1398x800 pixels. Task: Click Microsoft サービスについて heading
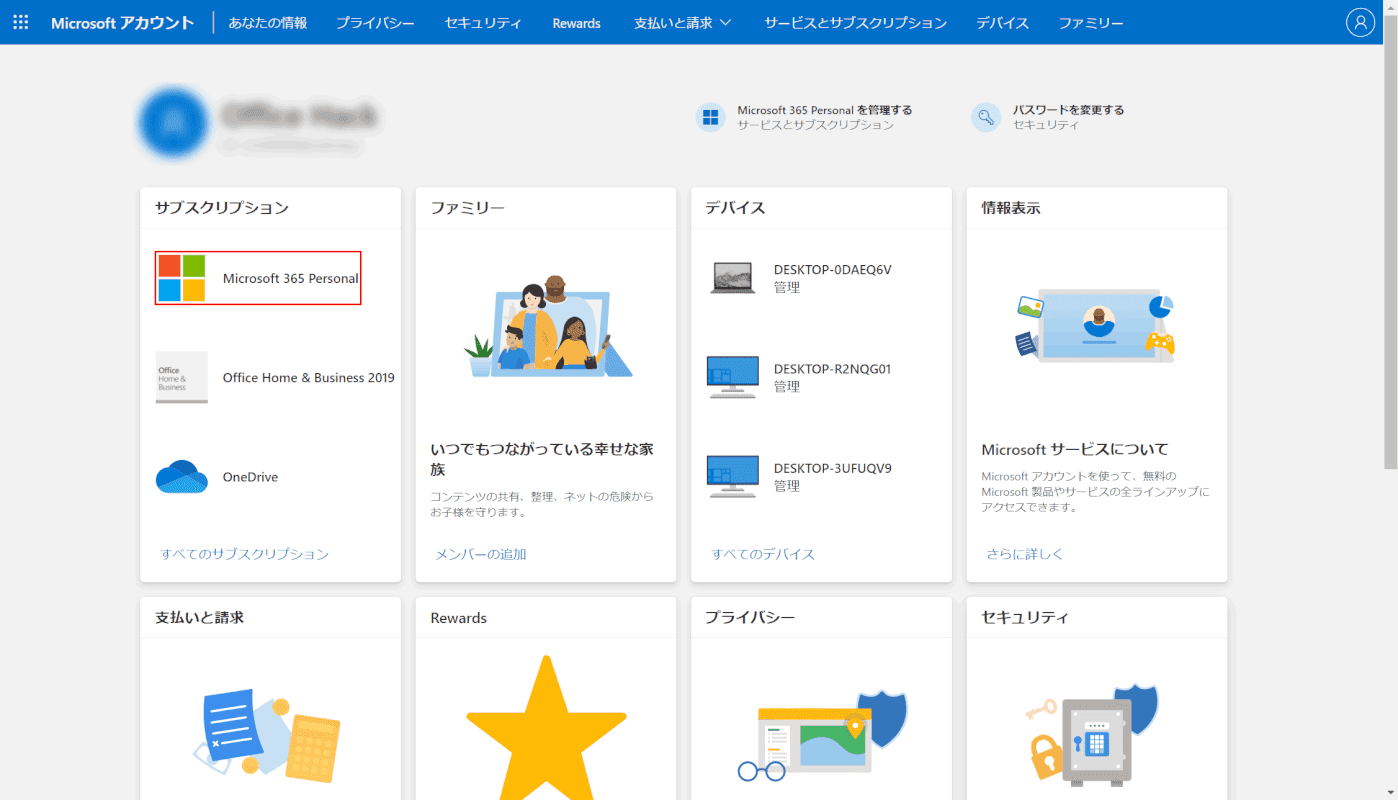(x=1075, y=450)
